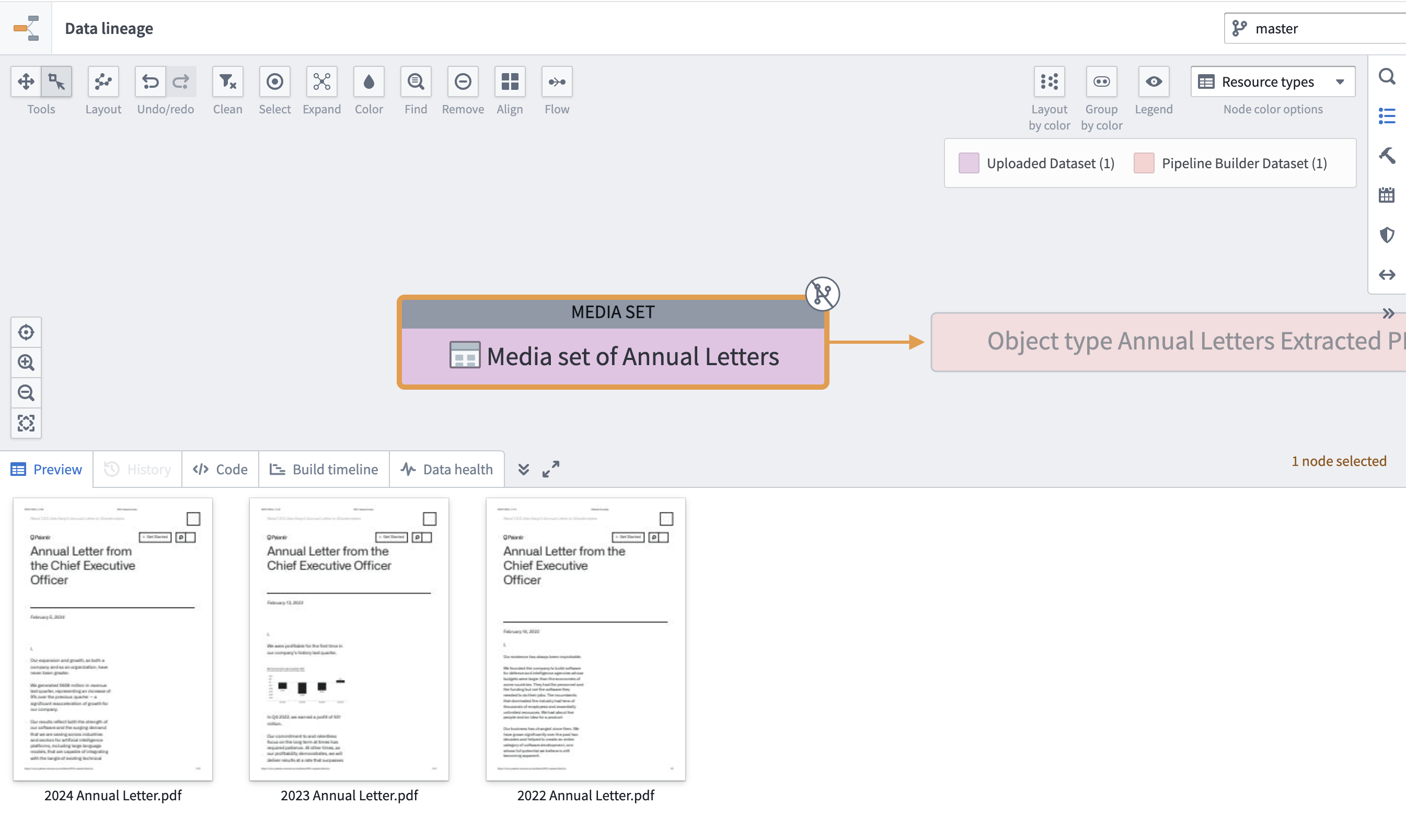The height and width of the screenshot is (840, 1406).
Task: Check the 2023 Annual Letter checkbox
Action: [x=429, y=519]
